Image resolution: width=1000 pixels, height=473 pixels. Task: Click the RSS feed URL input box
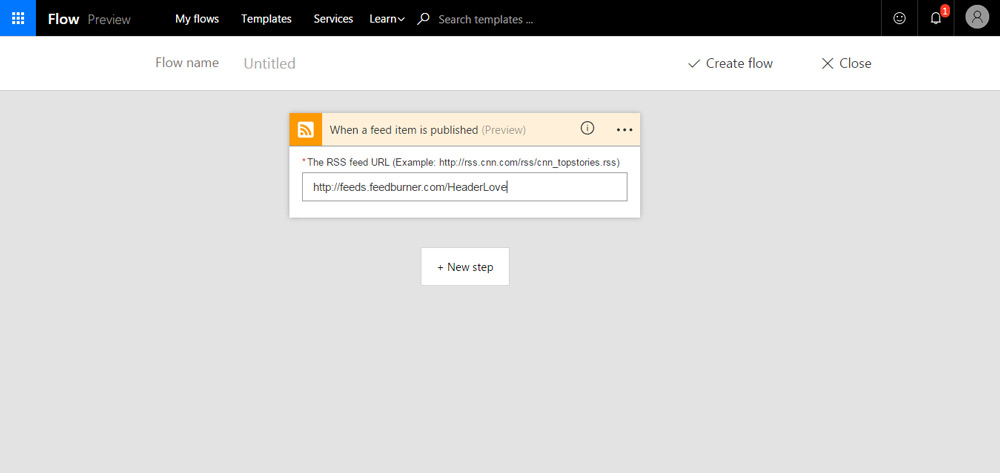coord(464,187)
